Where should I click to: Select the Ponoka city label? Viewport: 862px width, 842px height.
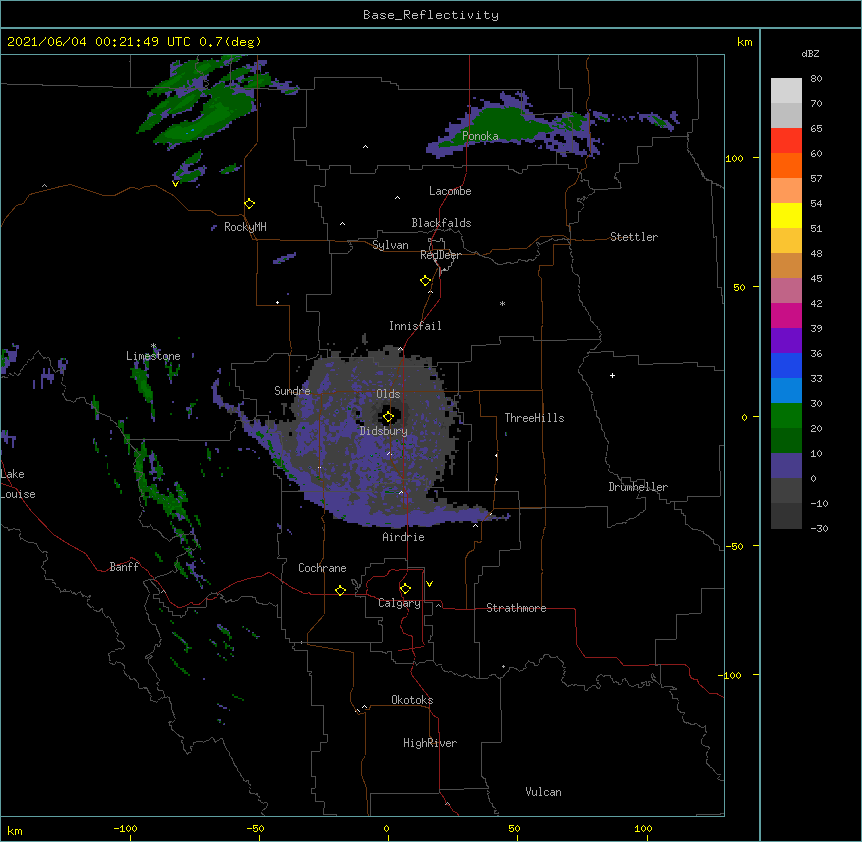(480, 136)
